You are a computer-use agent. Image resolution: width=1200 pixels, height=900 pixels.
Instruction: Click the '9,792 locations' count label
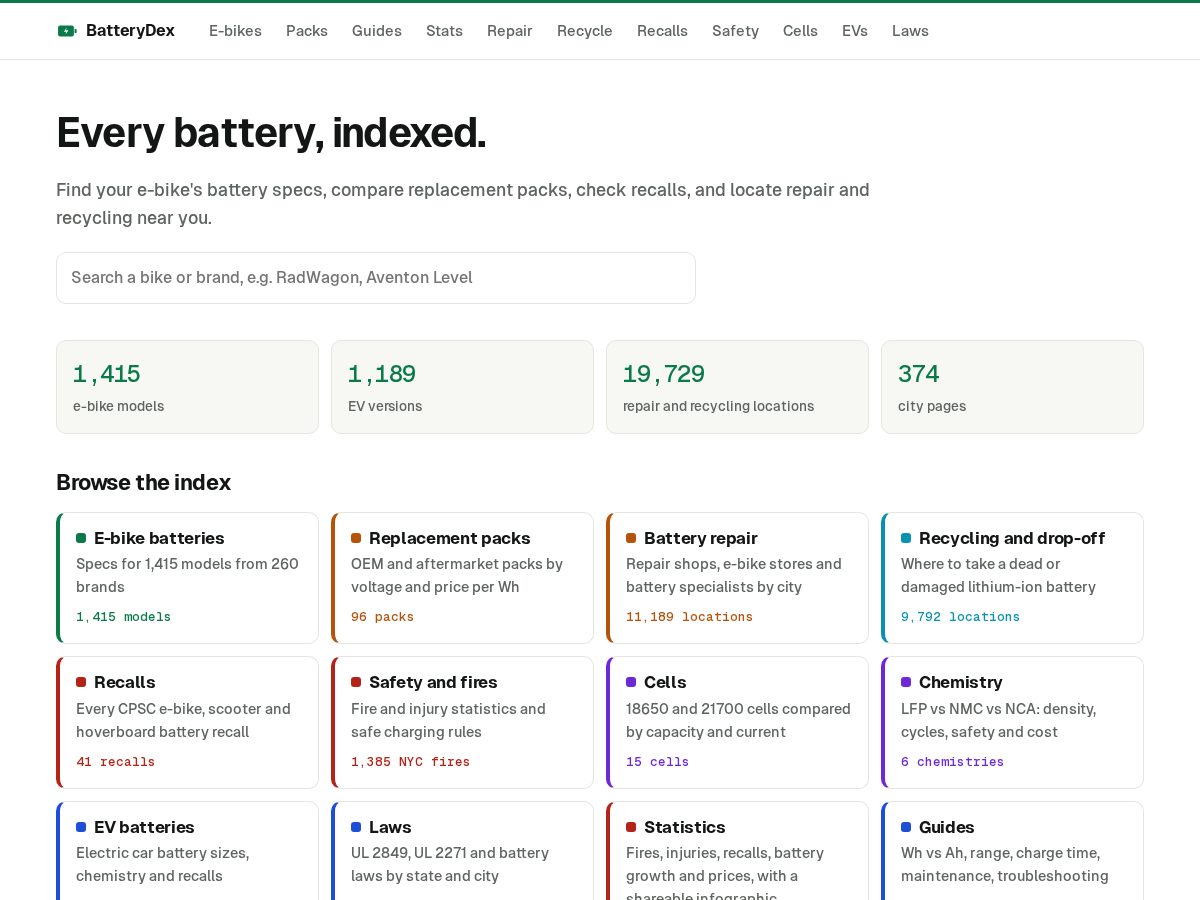(960, 617)
